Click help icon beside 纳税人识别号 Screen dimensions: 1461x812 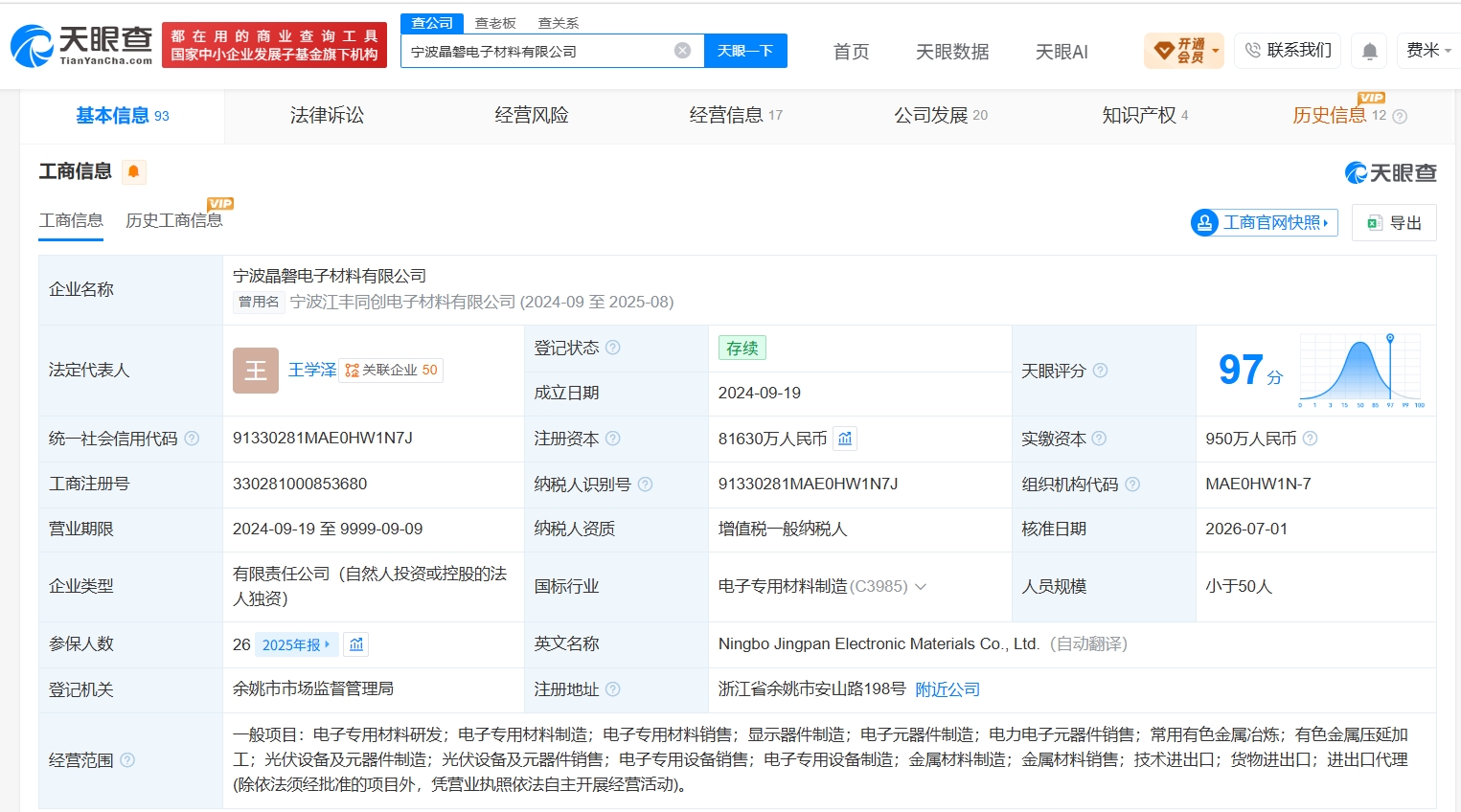[645, 485]
